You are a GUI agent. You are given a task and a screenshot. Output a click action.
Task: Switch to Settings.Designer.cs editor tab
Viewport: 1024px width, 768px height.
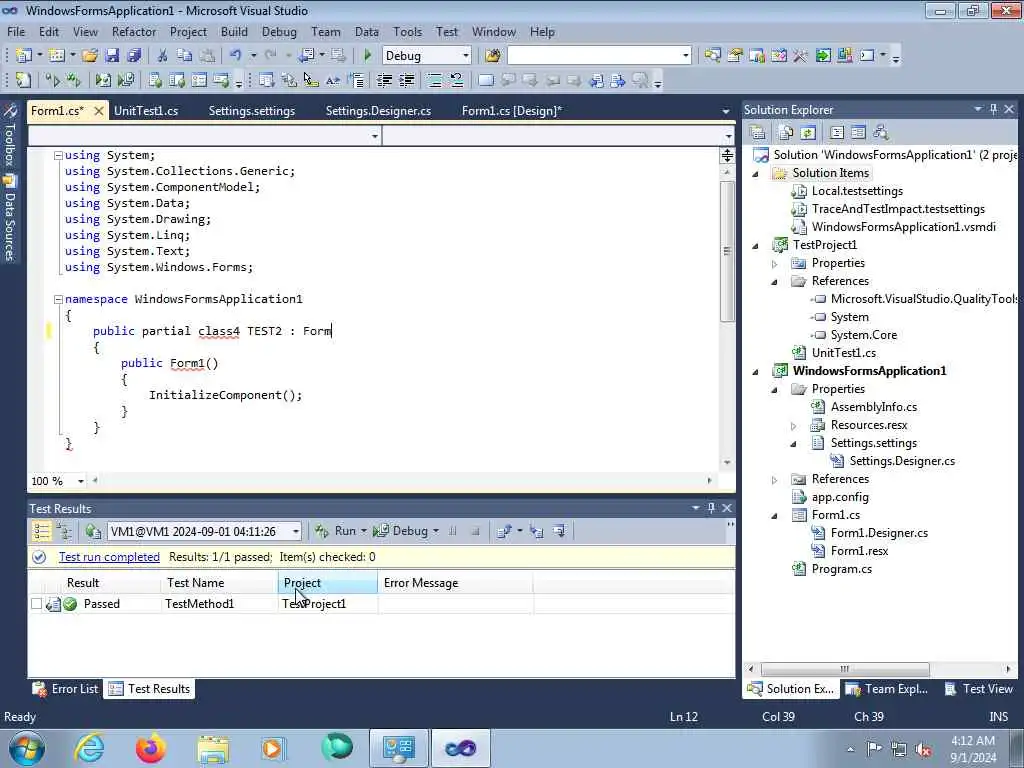(378, 110)
